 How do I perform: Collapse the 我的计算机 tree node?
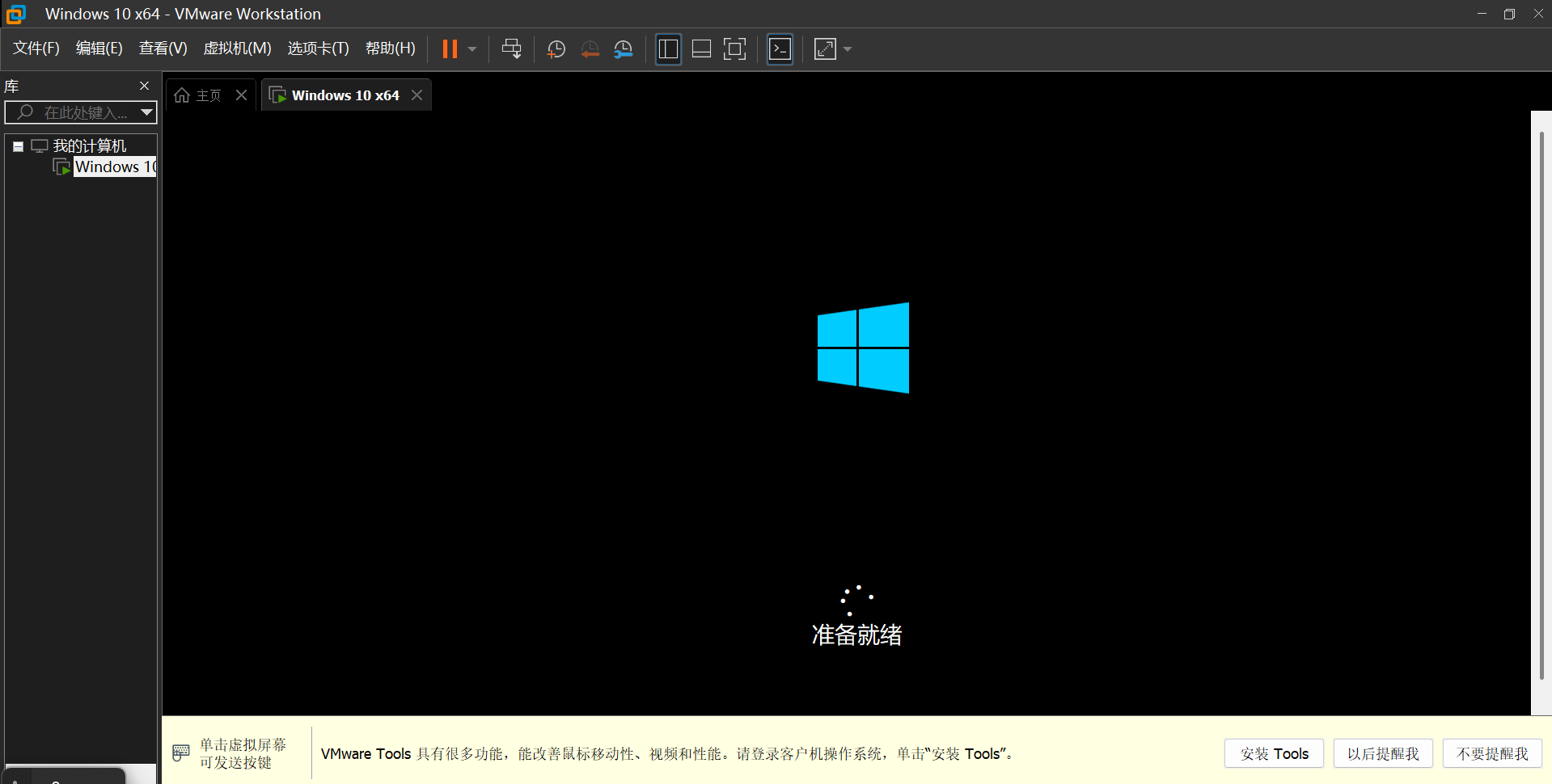18,146
